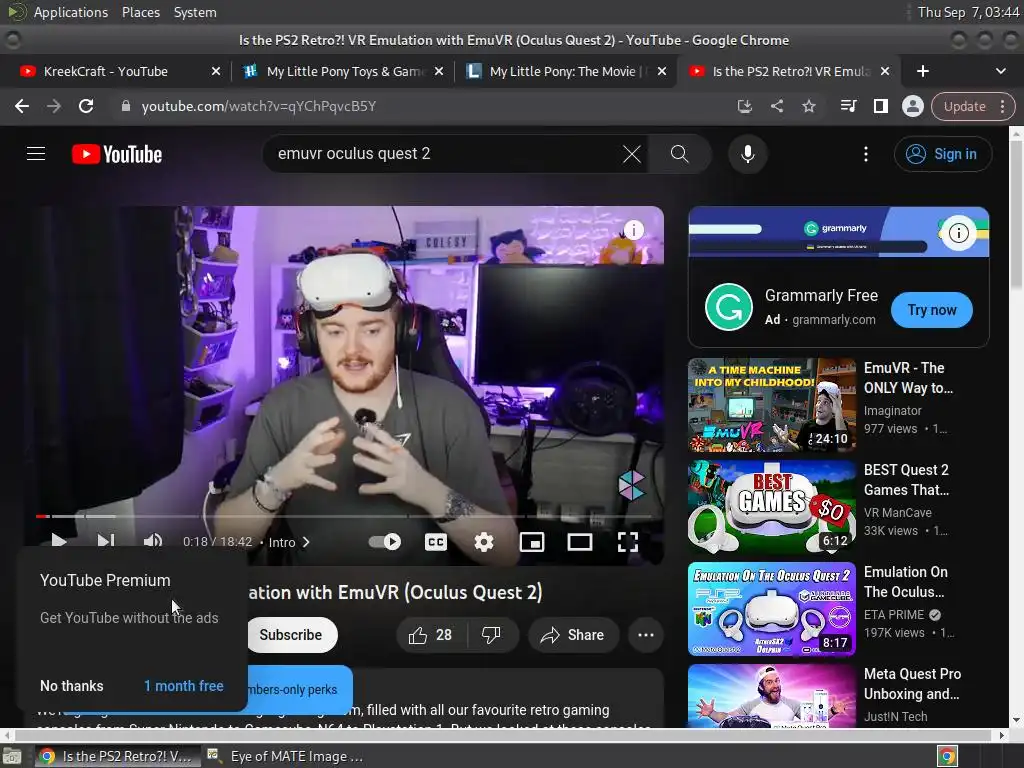Sign in to YouTube
The width and height of the screenshot is (1024, 768).
[x=942, y=154]
